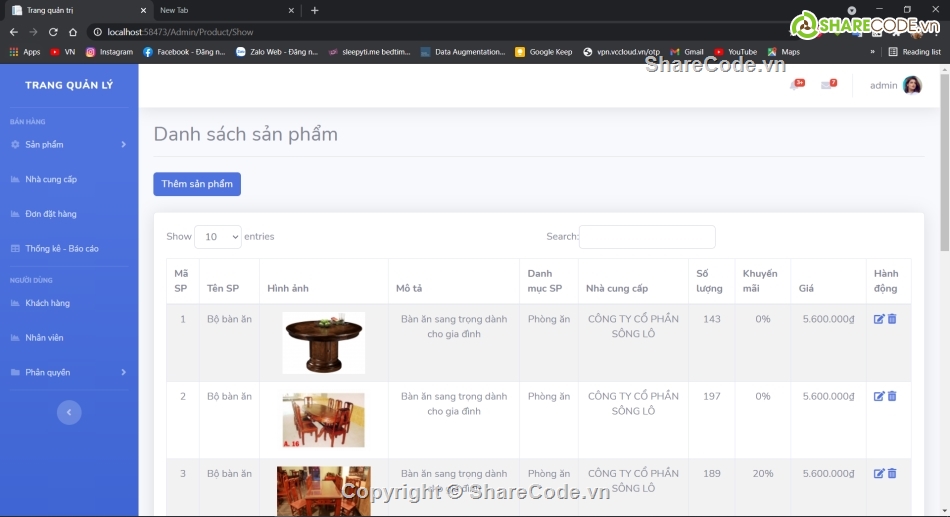Open Google Keep bookmark

pos(543,52)
